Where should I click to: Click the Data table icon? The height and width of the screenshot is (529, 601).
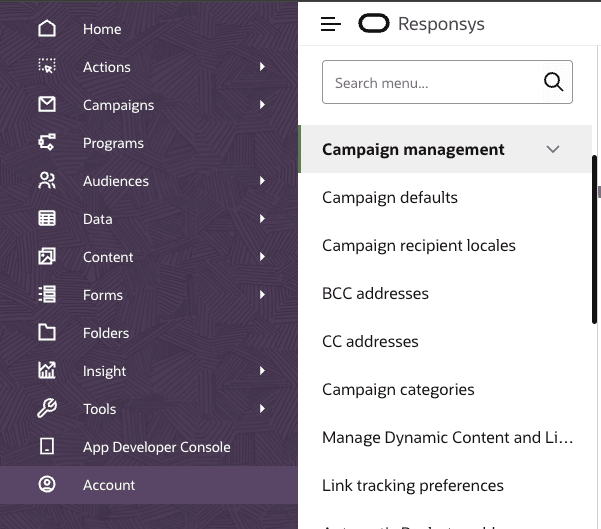point(47,218)
